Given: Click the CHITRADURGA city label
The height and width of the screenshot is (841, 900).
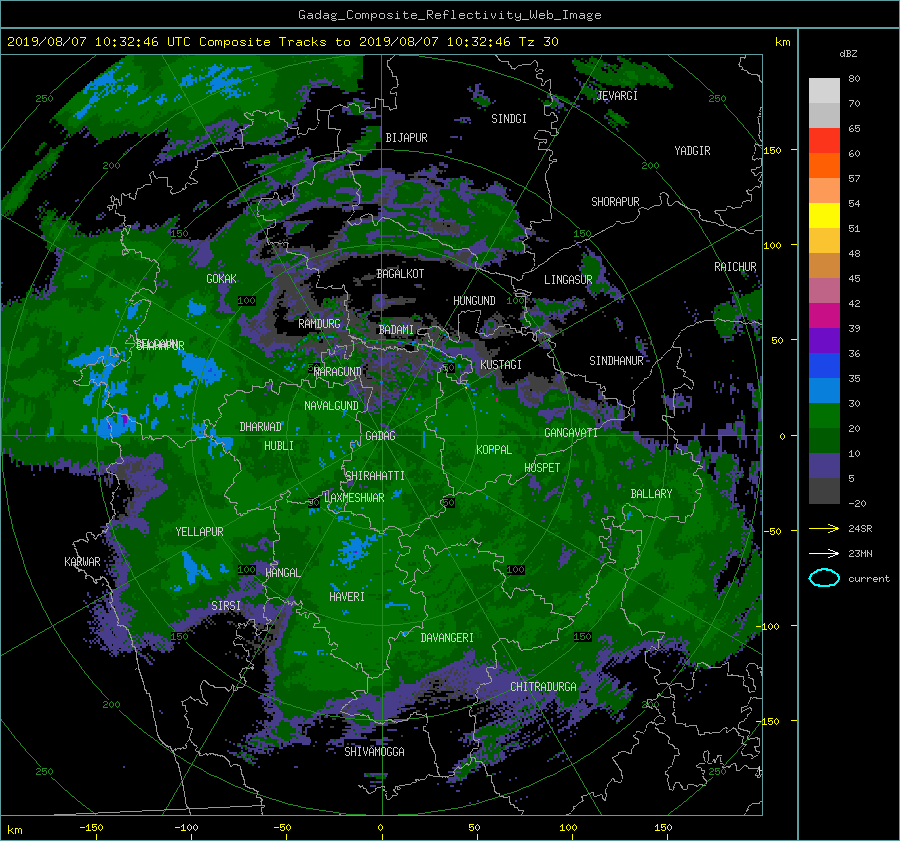Looking at the screenshot, I should (x=544, y=687).
